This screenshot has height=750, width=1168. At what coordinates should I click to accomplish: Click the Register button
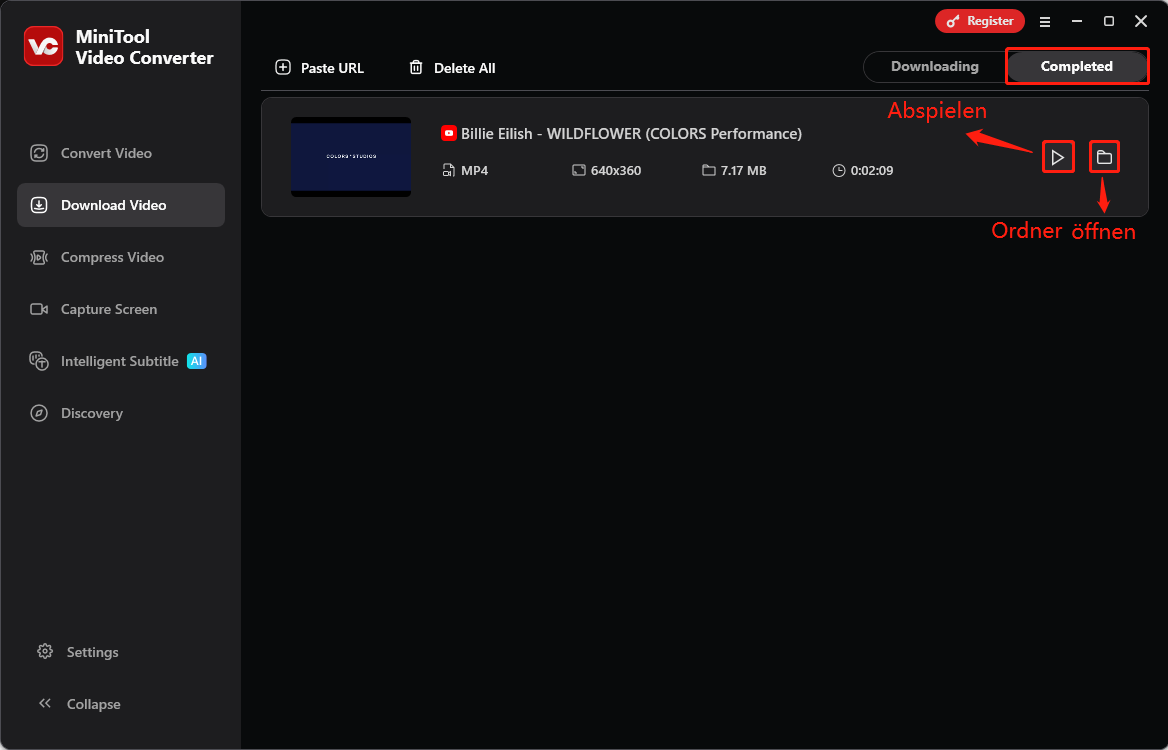tap(980, 20)
